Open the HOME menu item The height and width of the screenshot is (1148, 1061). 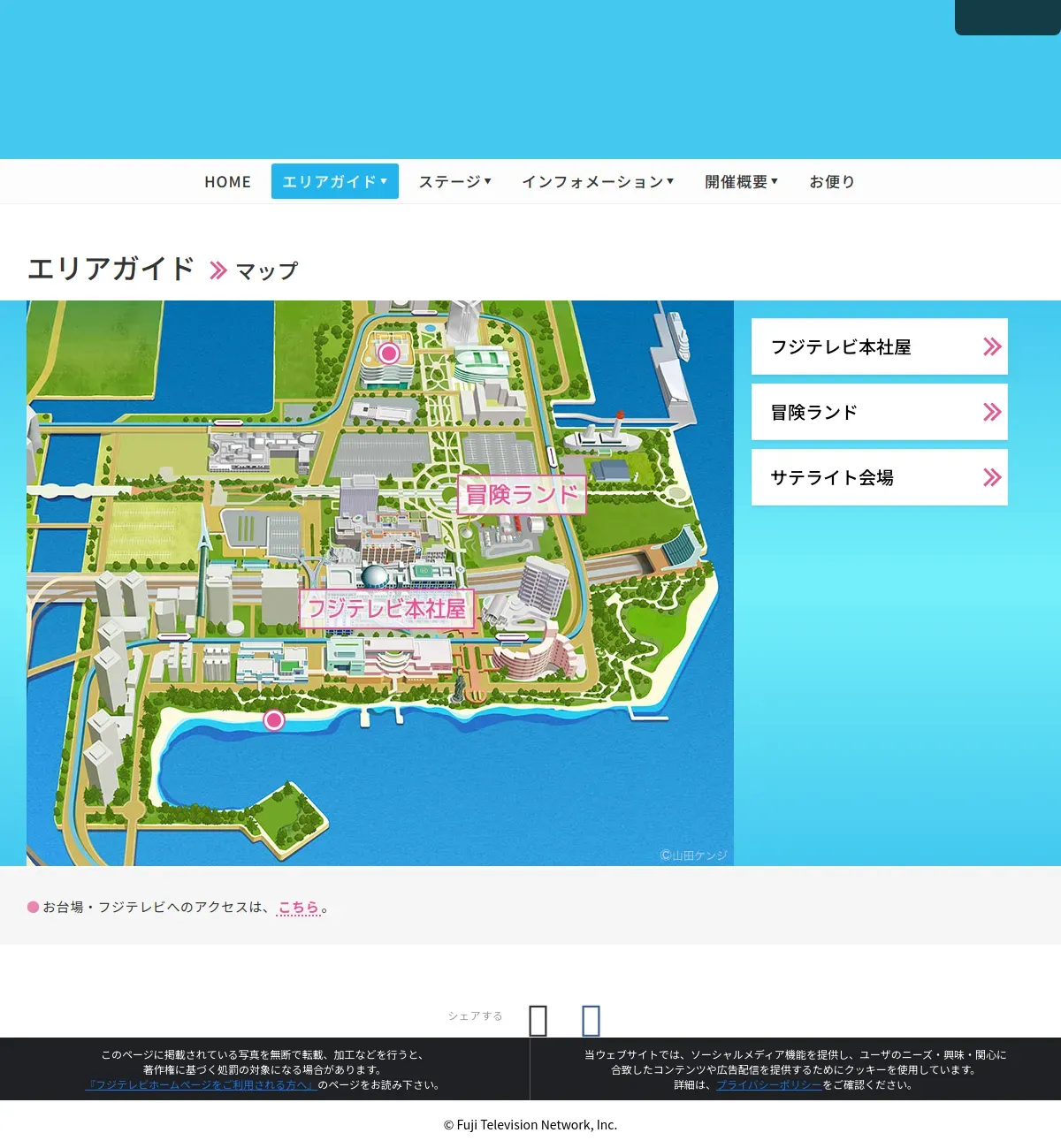(x=227, y=181)
